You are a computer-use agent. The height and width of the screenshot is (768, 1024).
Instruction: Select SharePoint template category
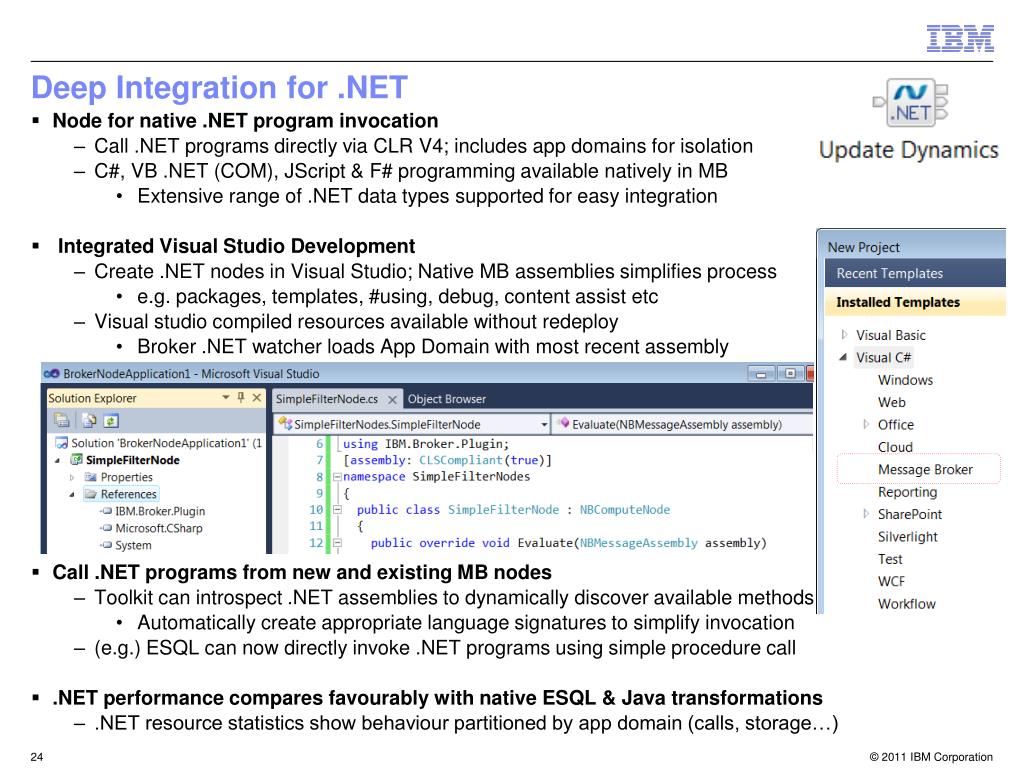(910, 514)
